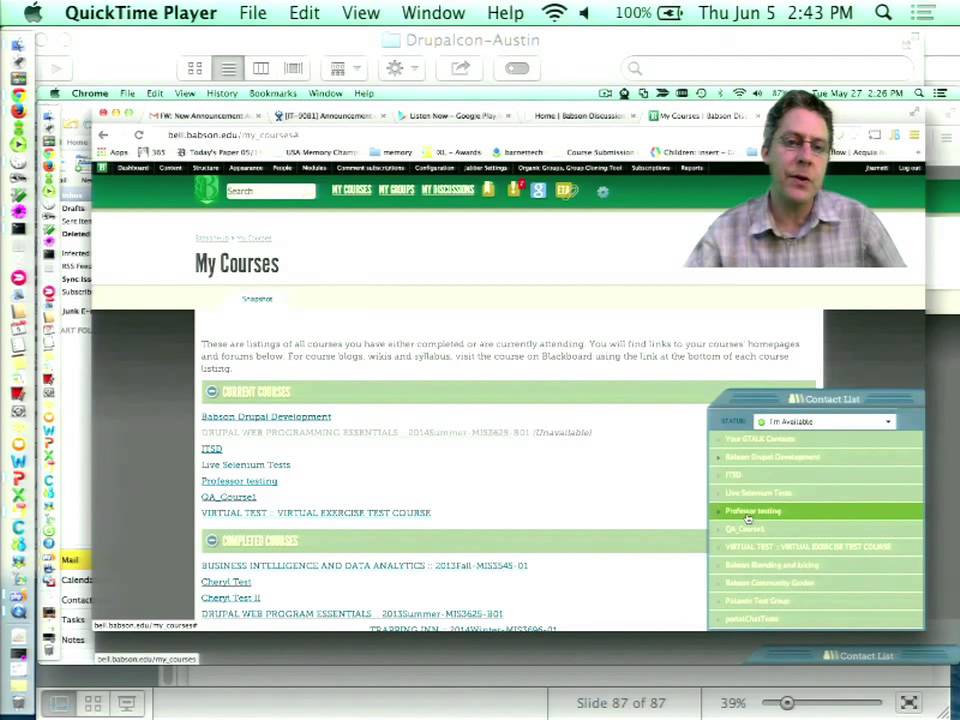Open QuickTime Player Window menu
The height and width of the screenshot is (720, 960).
point(433,13)
